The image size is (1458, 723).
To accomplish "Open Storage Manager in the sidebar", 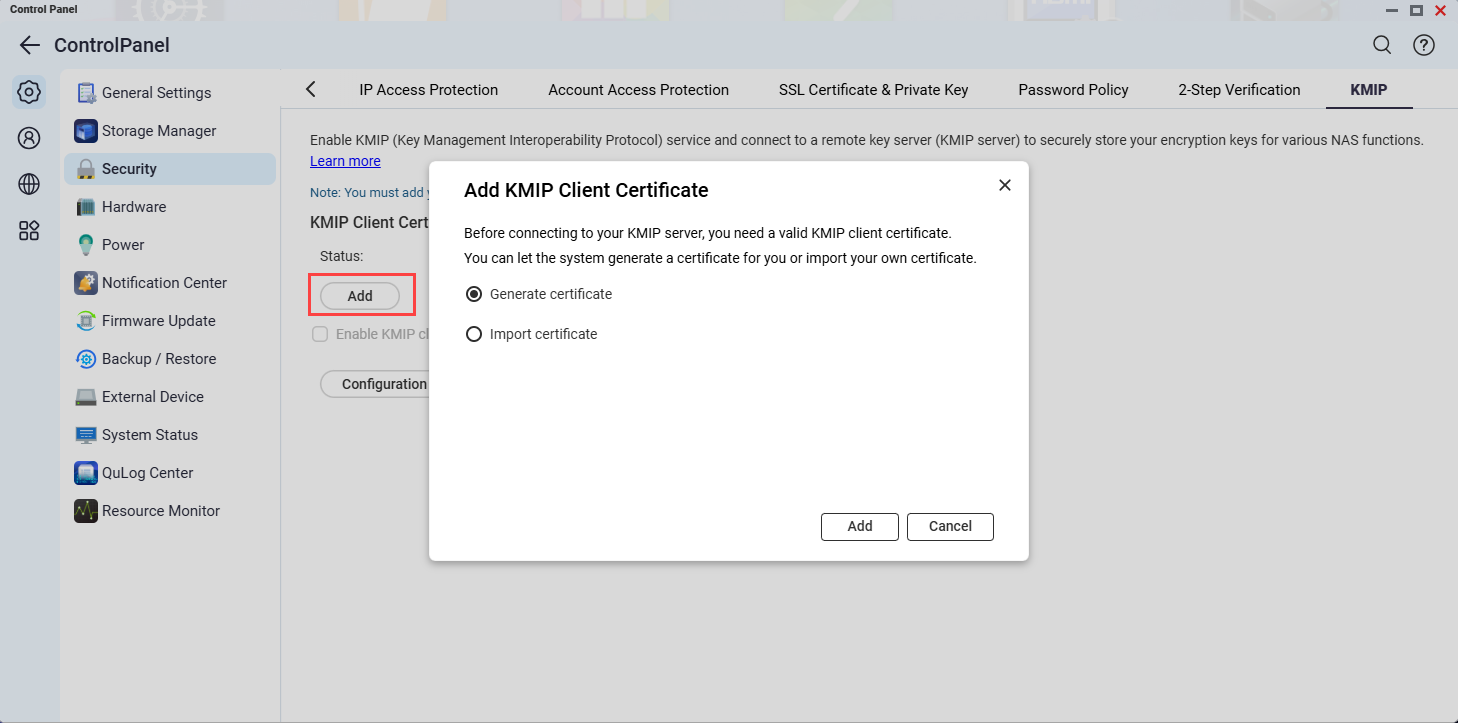I will coord(158,131).
